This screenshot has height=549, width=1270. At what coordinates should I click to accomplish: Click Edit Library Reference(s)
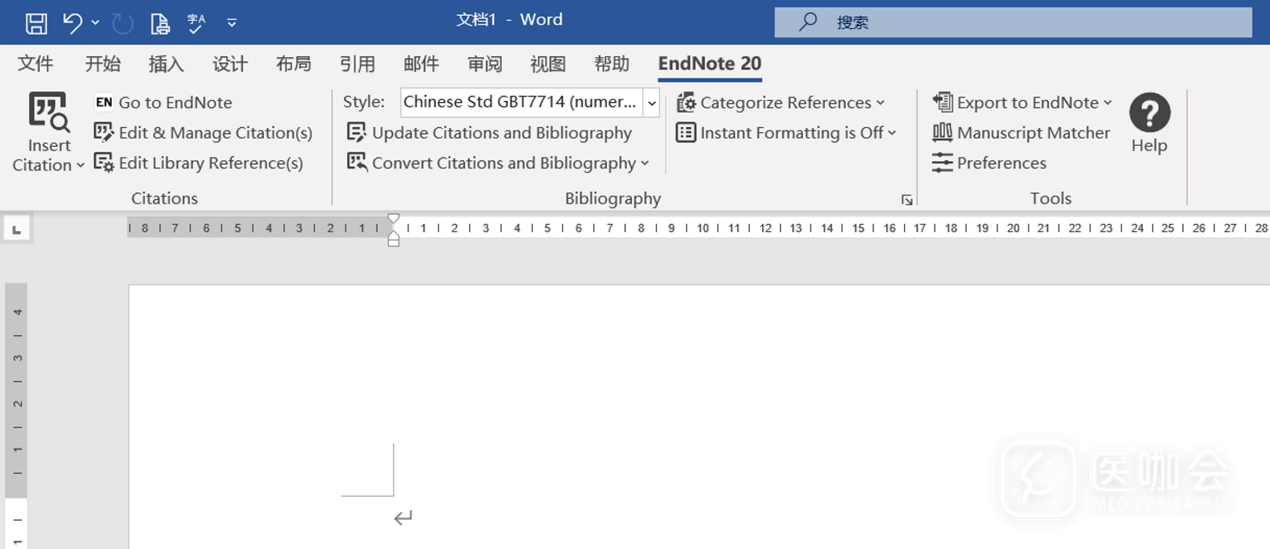click(x=198, y=163)
